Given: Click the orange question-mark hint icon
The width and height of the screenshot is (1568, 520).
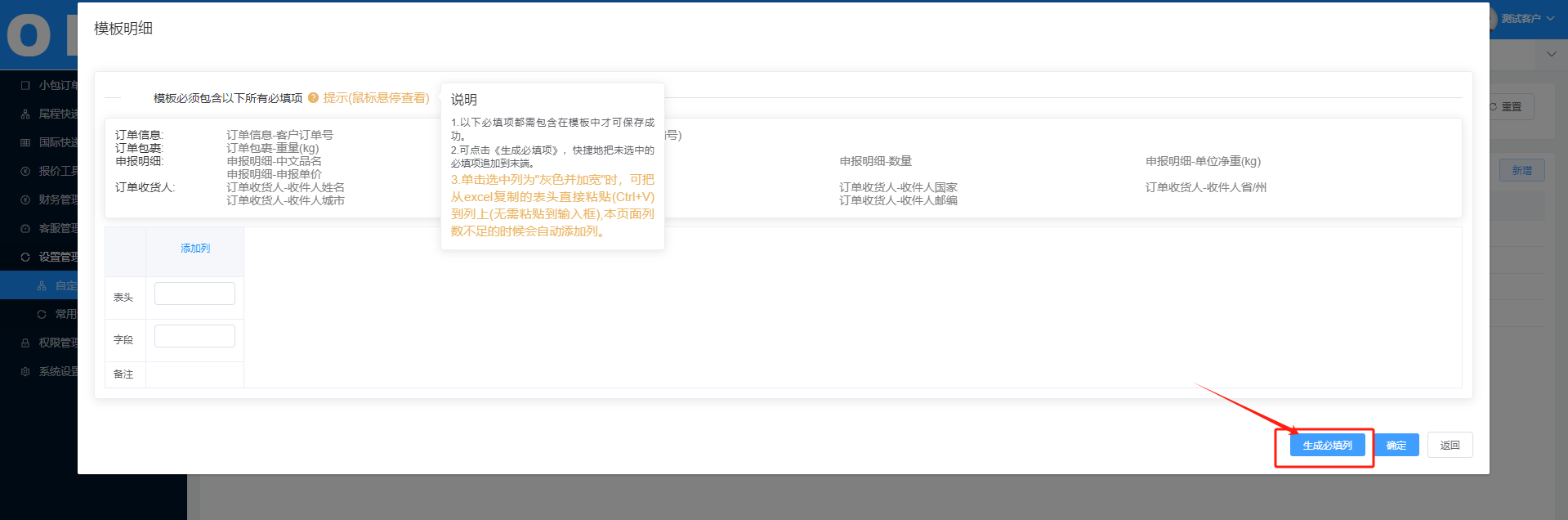Looking at the screenshot, I should coord(313,98).
